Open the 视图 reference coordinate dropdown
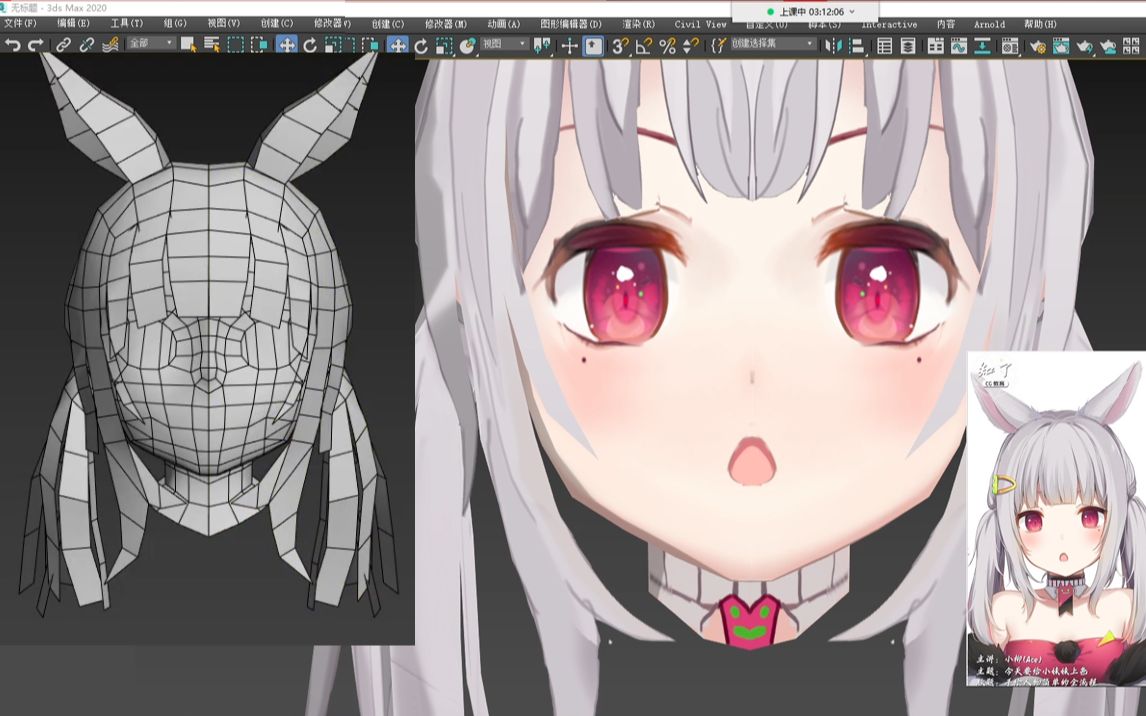 pyautogui.click(x=504, y=44)
